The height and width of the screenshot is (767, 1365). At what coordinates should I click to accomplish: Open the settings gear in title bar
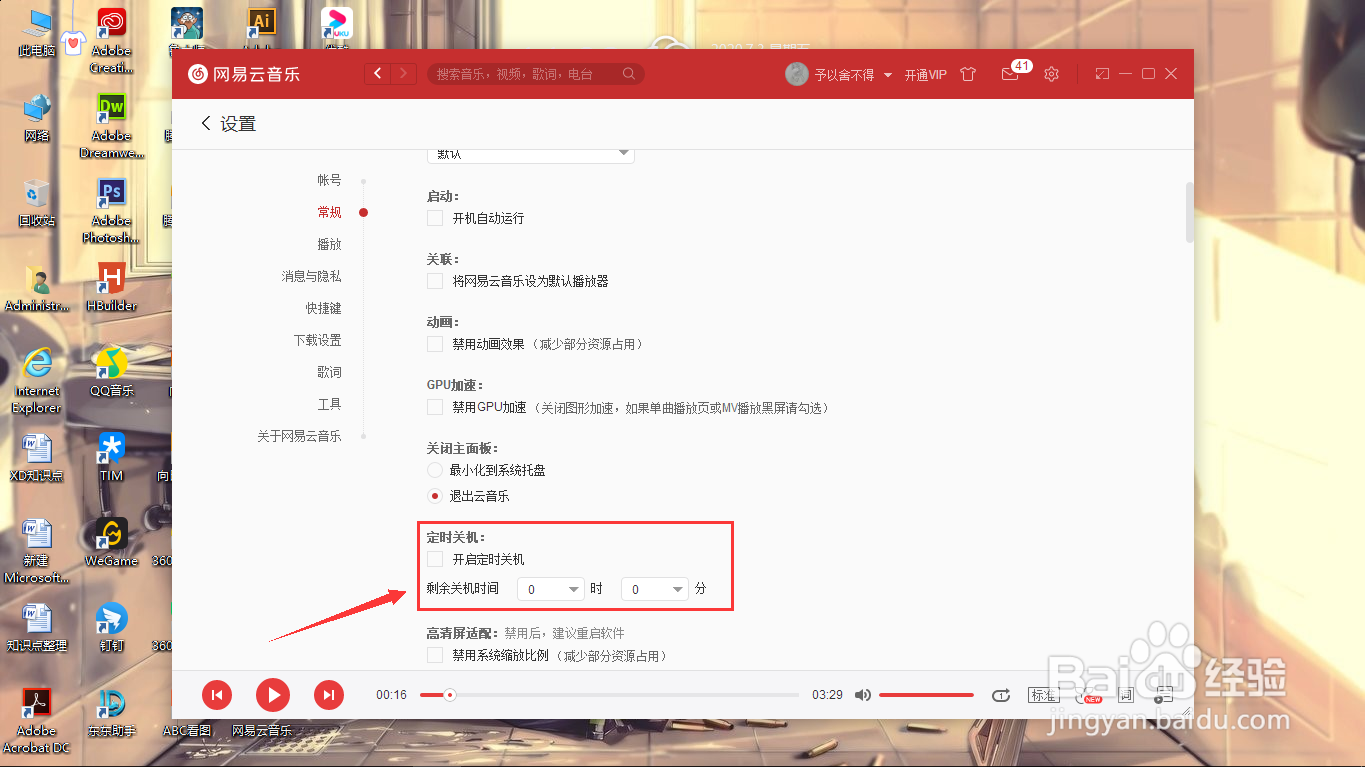tap(1051, 74)
